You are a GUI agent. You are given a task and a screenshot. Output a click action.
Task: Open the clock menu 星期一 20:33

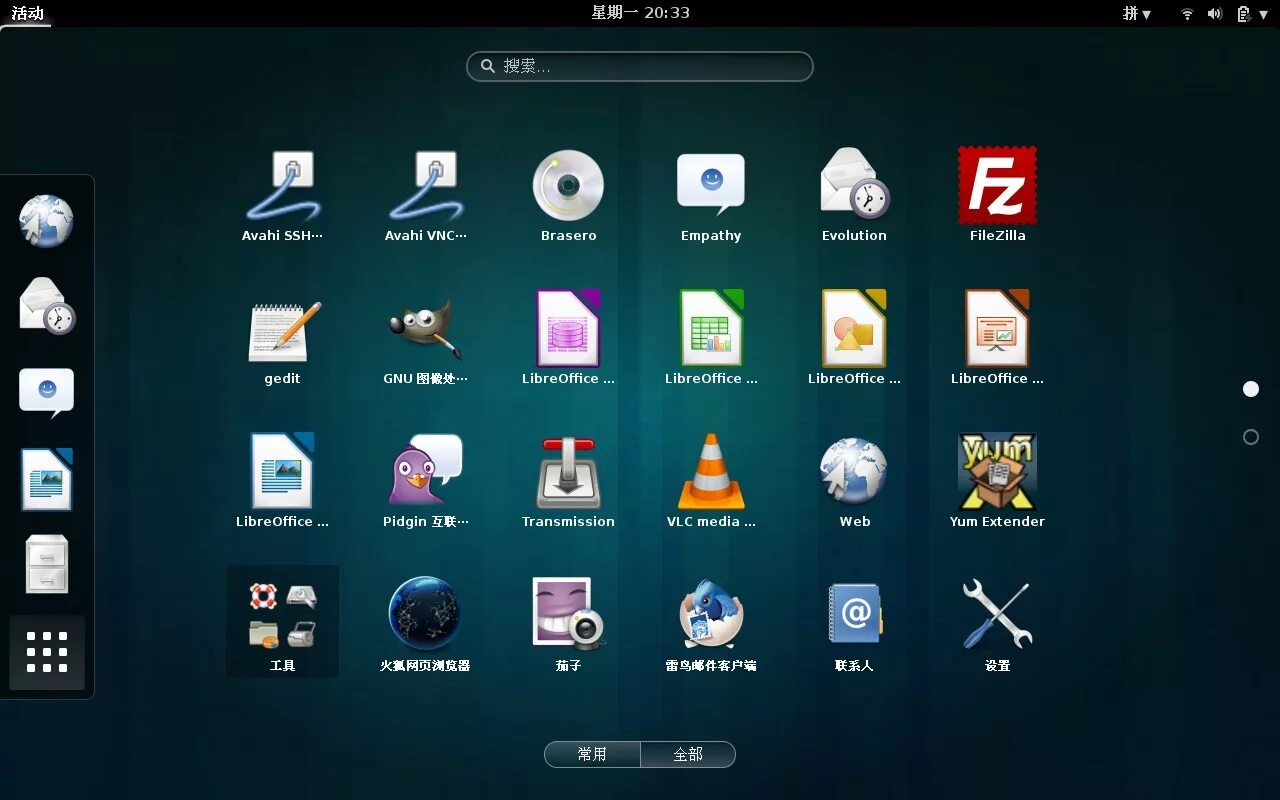(640, 12)
